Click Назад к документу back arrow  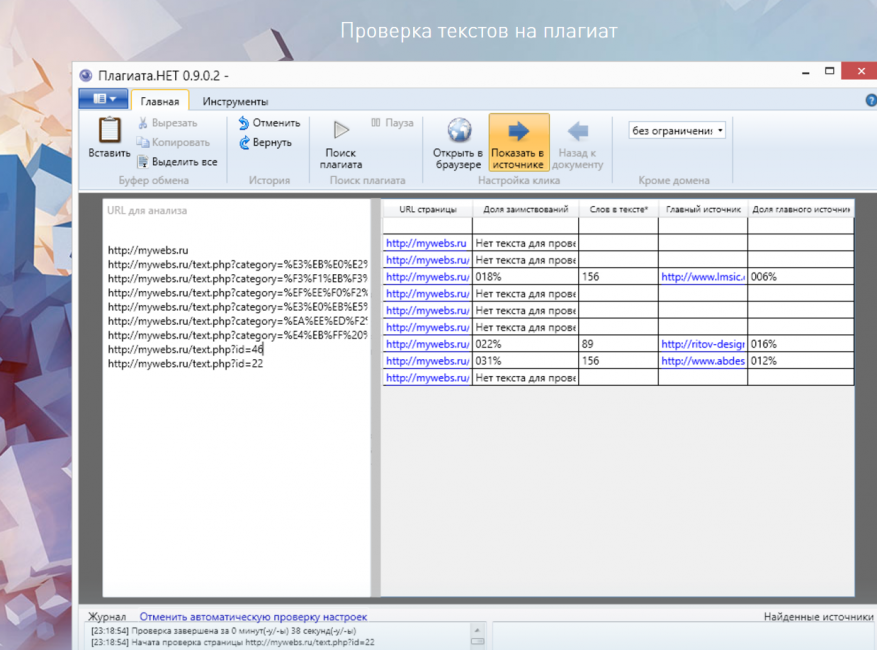(578, 143)
